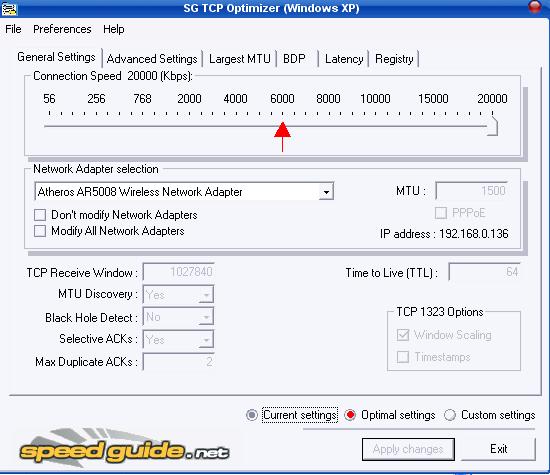Click the TCP Receive Window field
Viewport: 550px width, 475px height.
tap(178, 272)
